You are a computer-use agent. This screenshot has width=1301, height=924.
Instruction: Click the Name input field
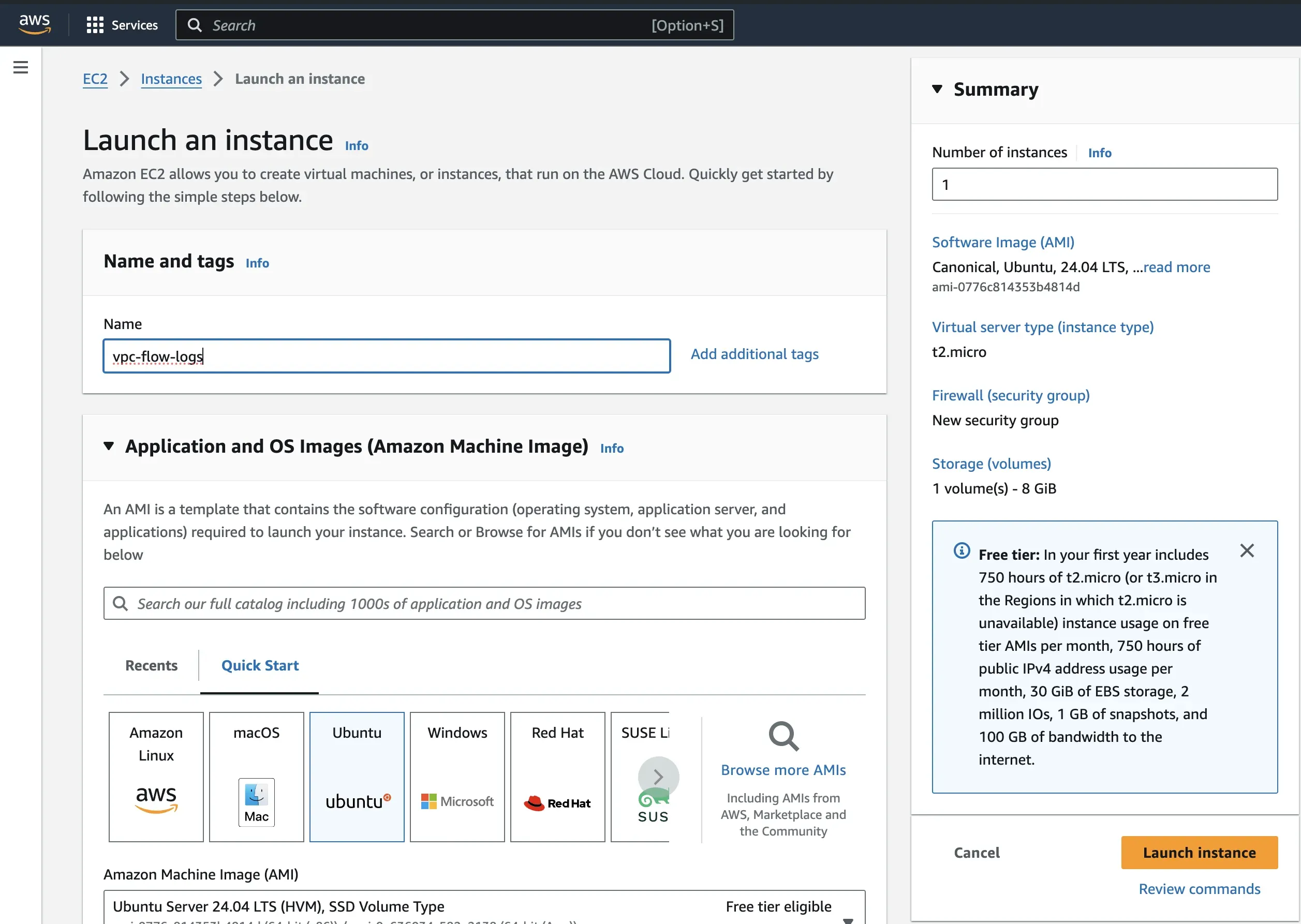click(x=387, y=356)
